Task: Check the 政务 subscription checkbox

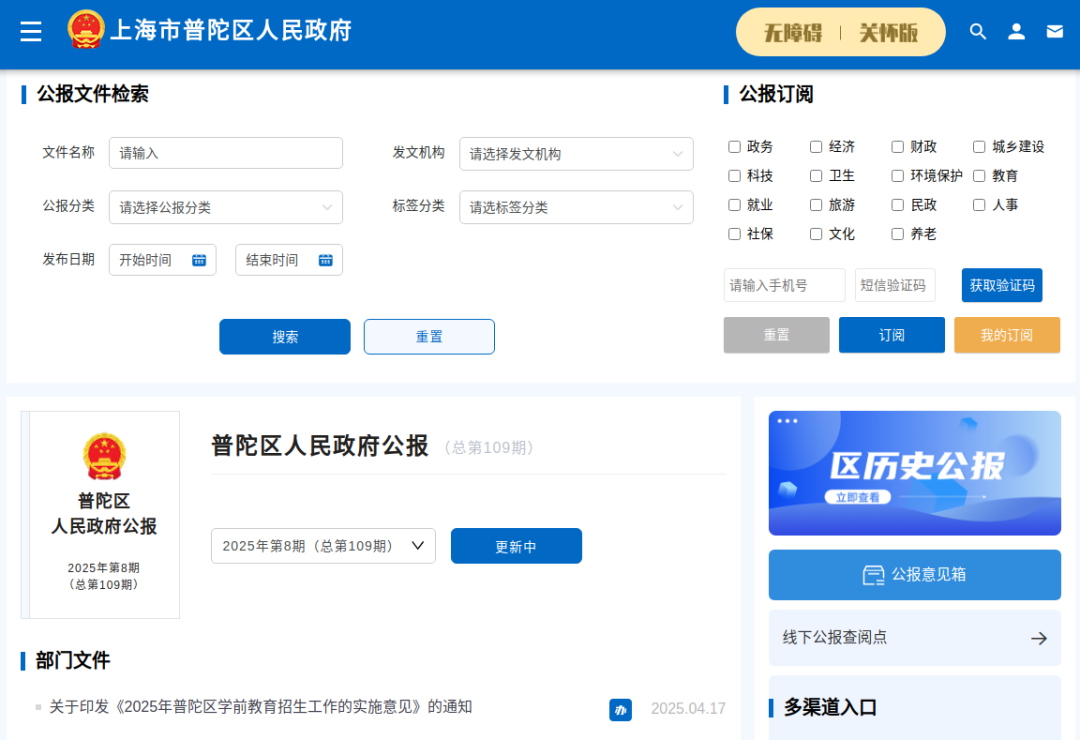Action: coord(734,146)
